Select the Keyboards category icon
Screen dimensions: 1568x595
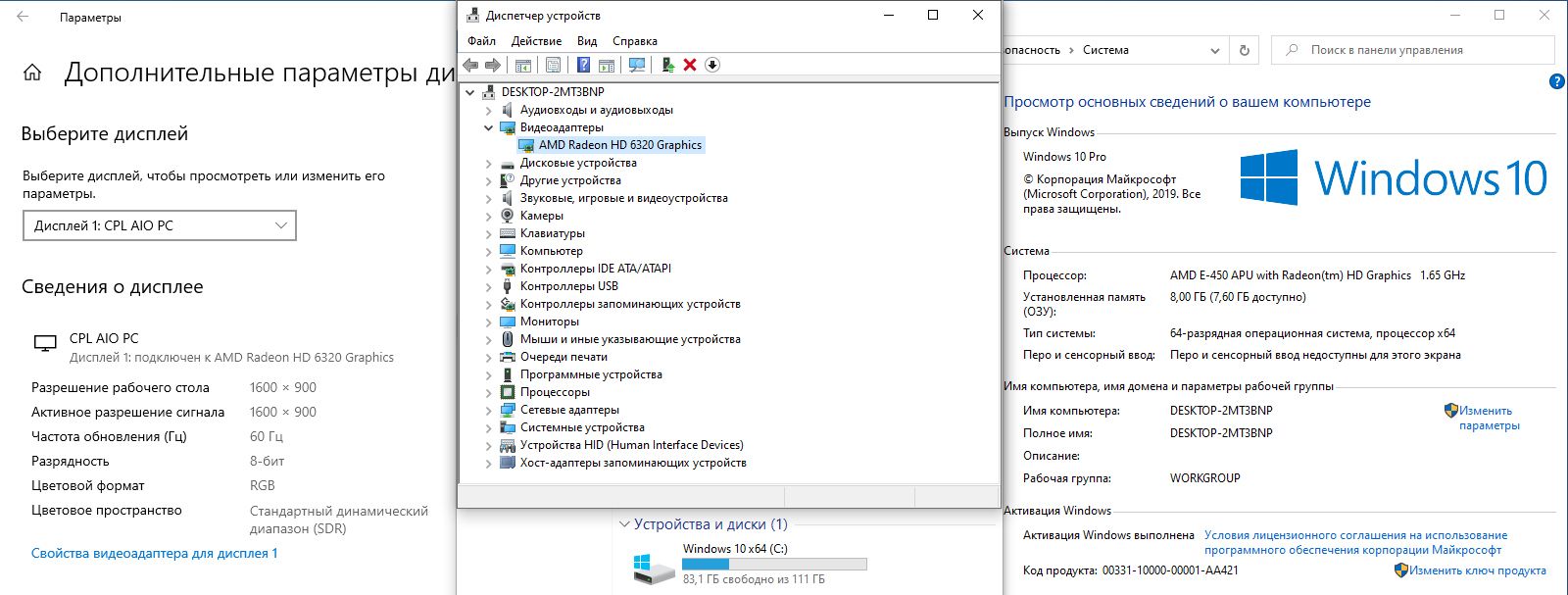[x=508, y=233]
